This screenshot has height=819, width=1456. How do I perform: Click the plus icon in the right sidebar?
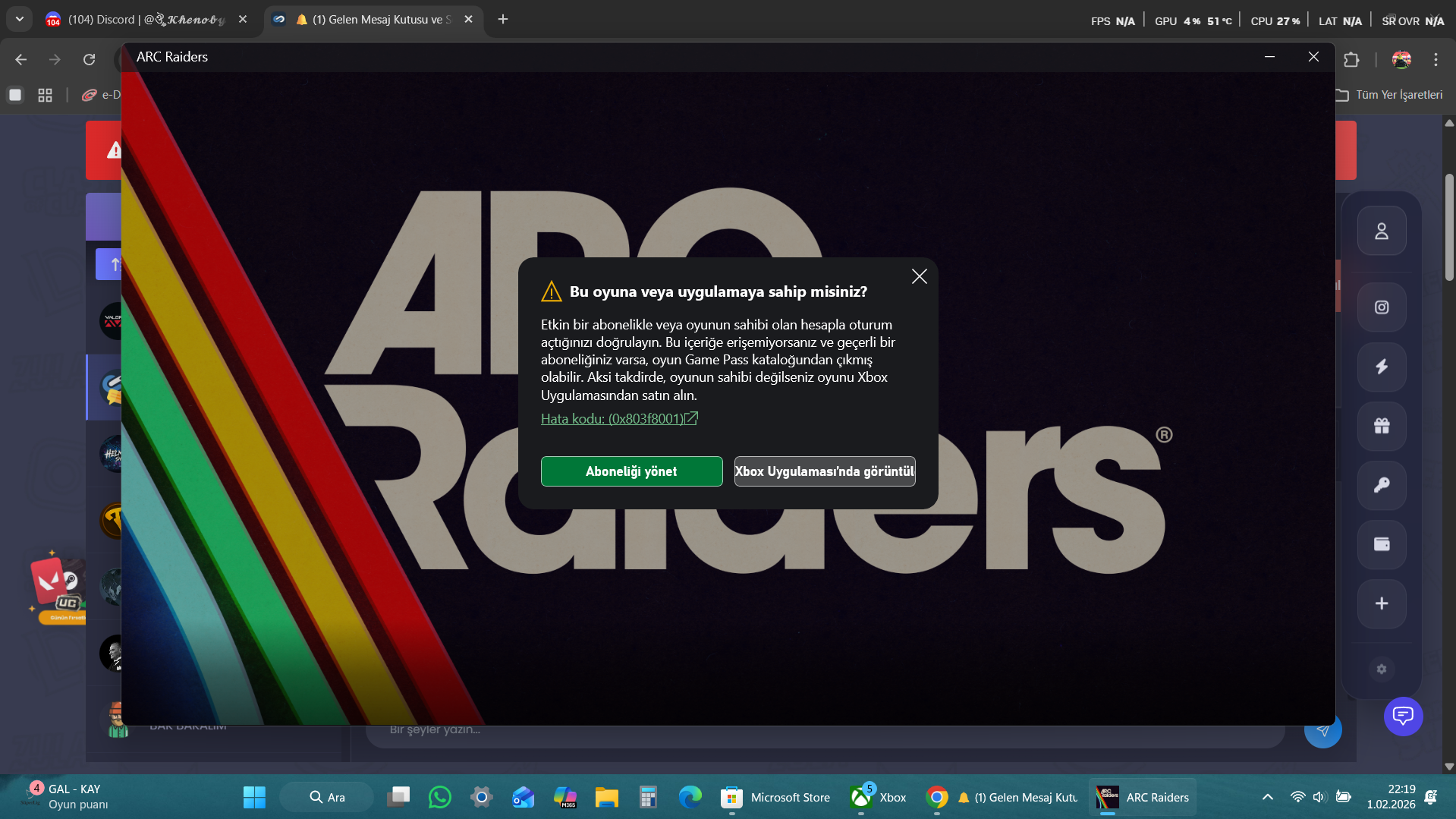pyautogui.click(x=1382, y=603)
